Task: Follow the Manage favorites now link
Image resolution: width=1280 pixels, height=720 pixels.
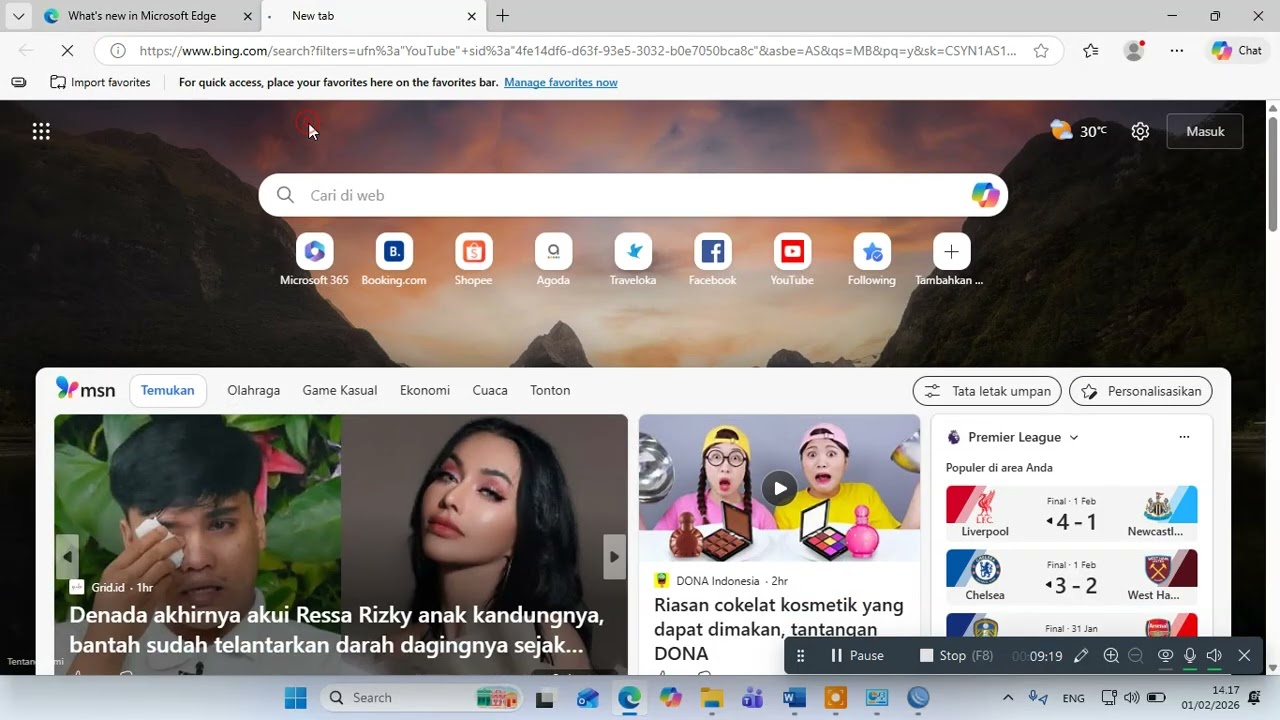Action: point(561,82)
